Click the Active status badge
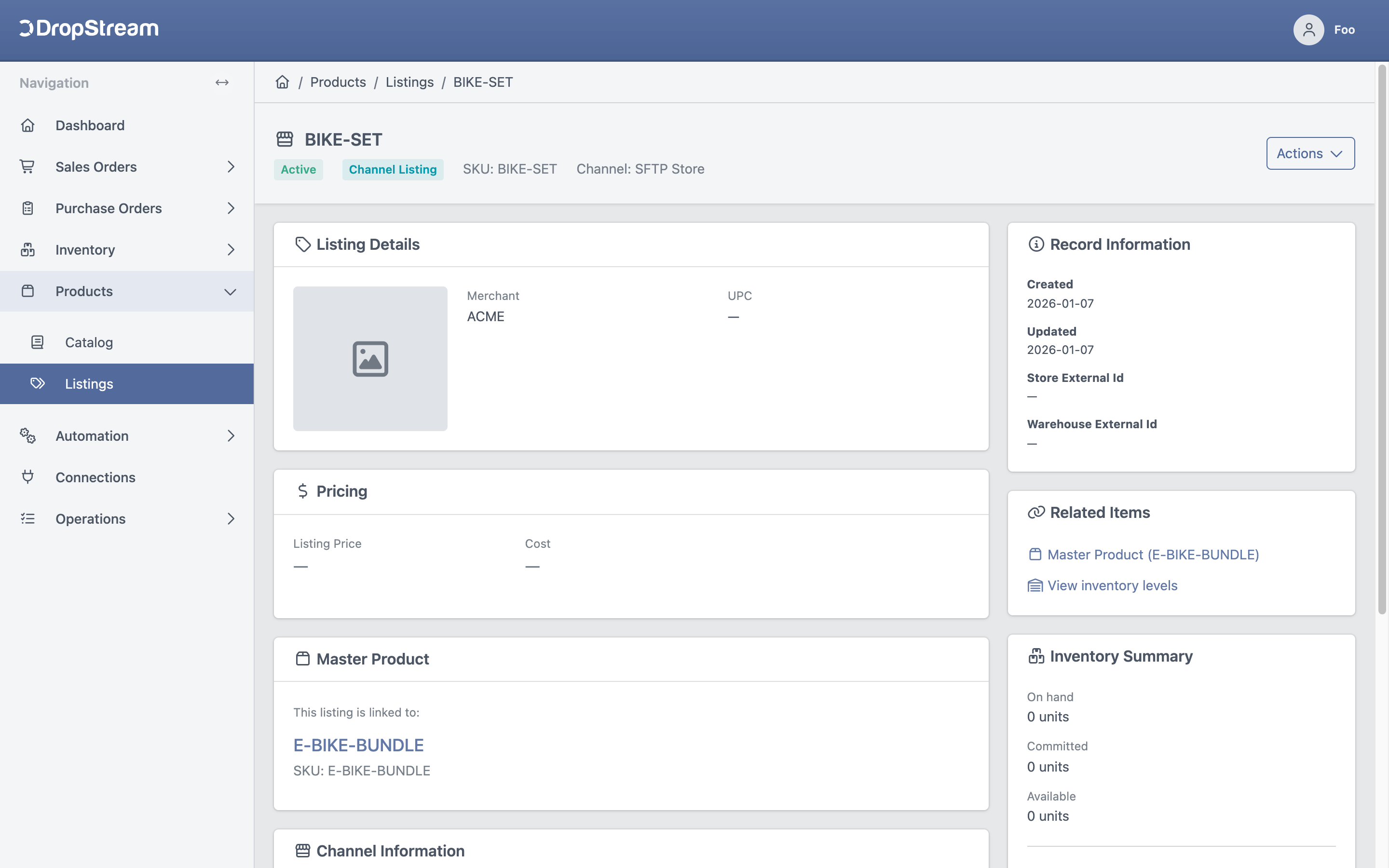The image size is (1389, 868). point(299,169)
